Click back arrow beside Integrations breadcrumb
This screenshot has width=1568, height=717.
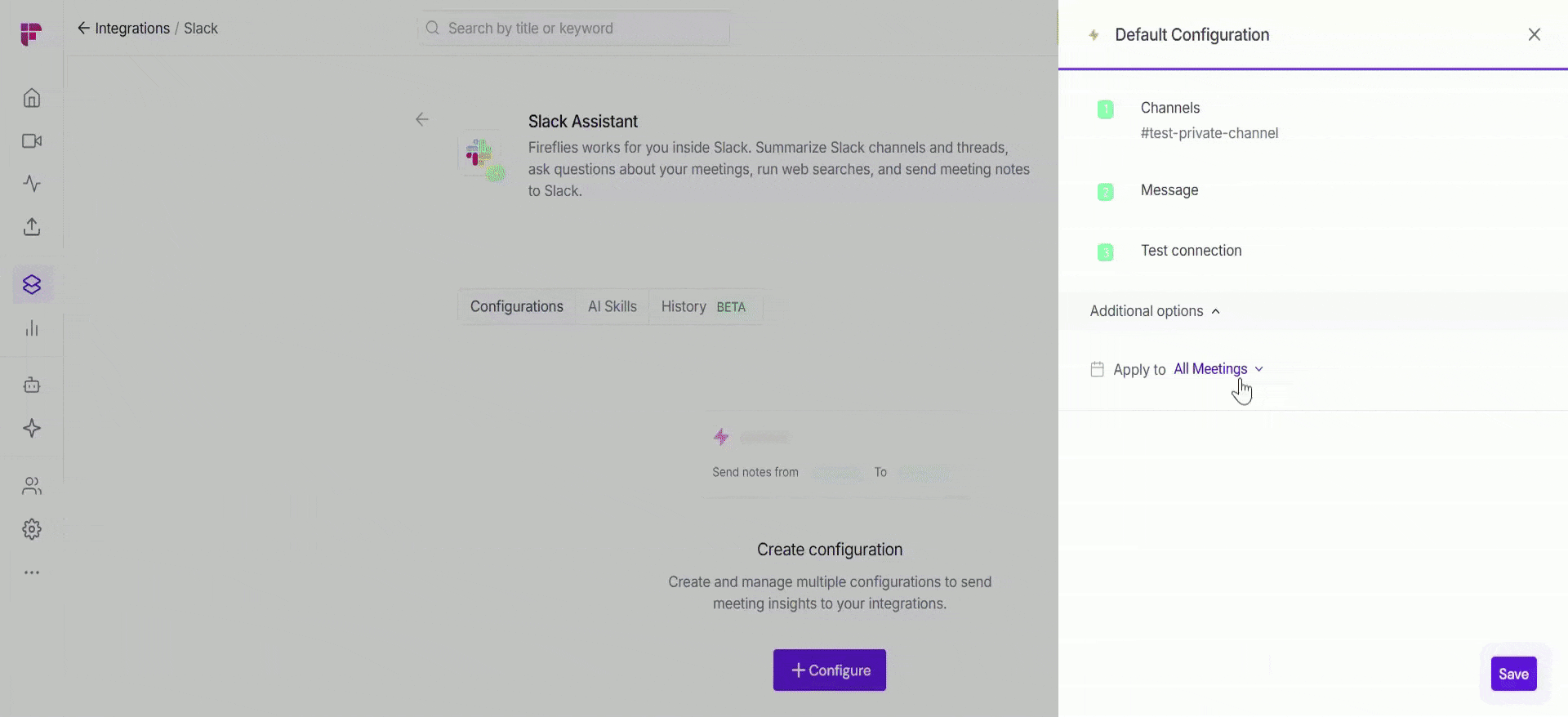coord(83,29)
